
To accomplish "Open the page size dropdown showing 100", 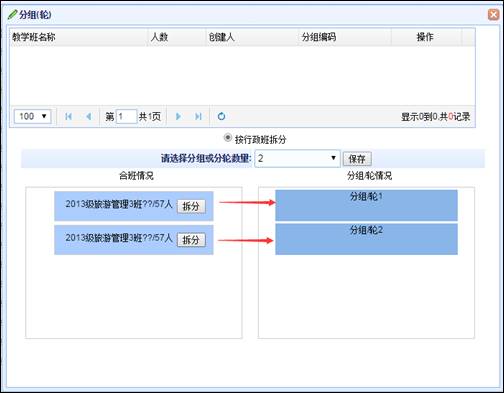I will (x=32, y=116).
